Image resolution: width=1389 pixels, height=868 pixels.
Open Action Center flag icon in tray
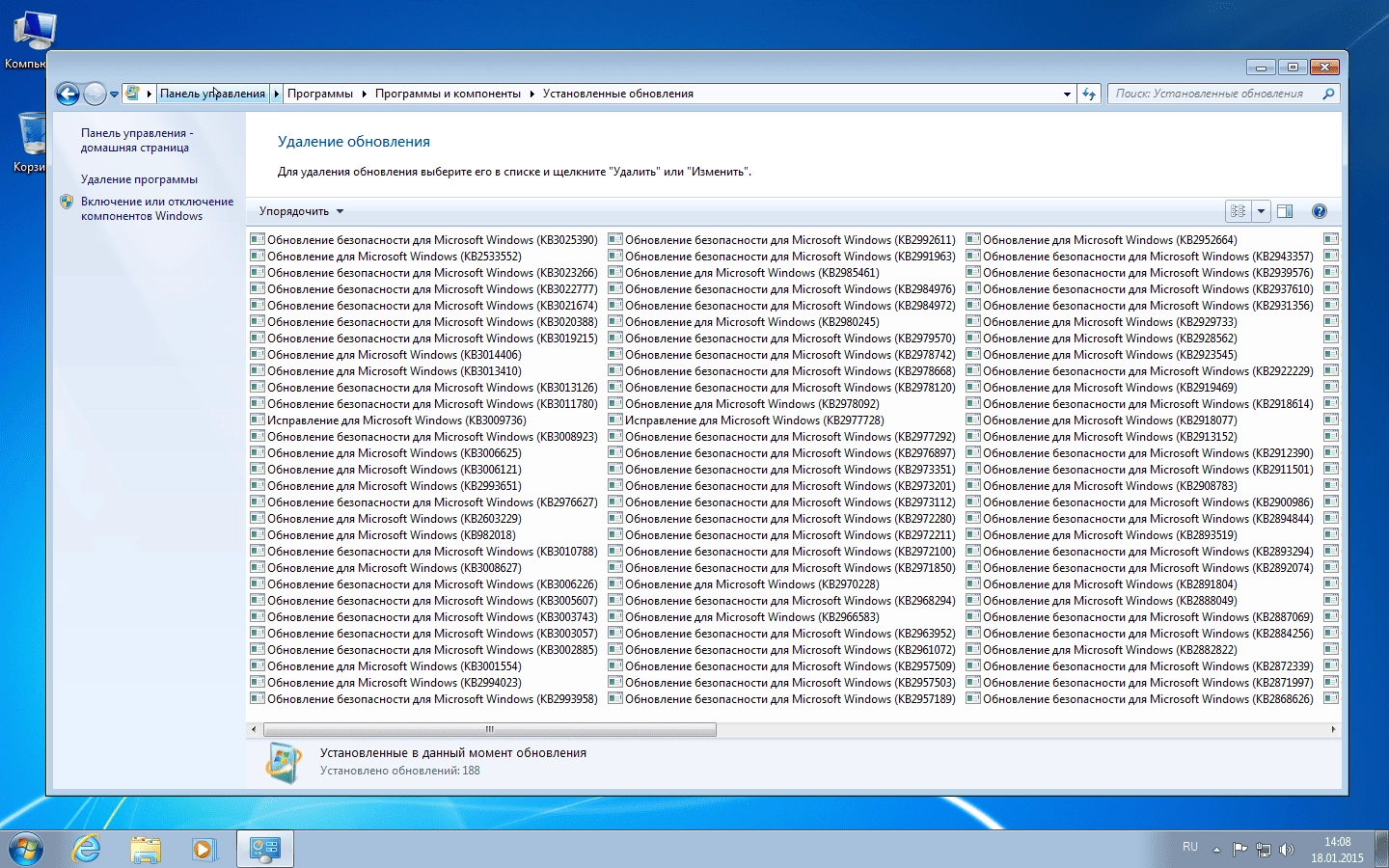pos(1239,850)
